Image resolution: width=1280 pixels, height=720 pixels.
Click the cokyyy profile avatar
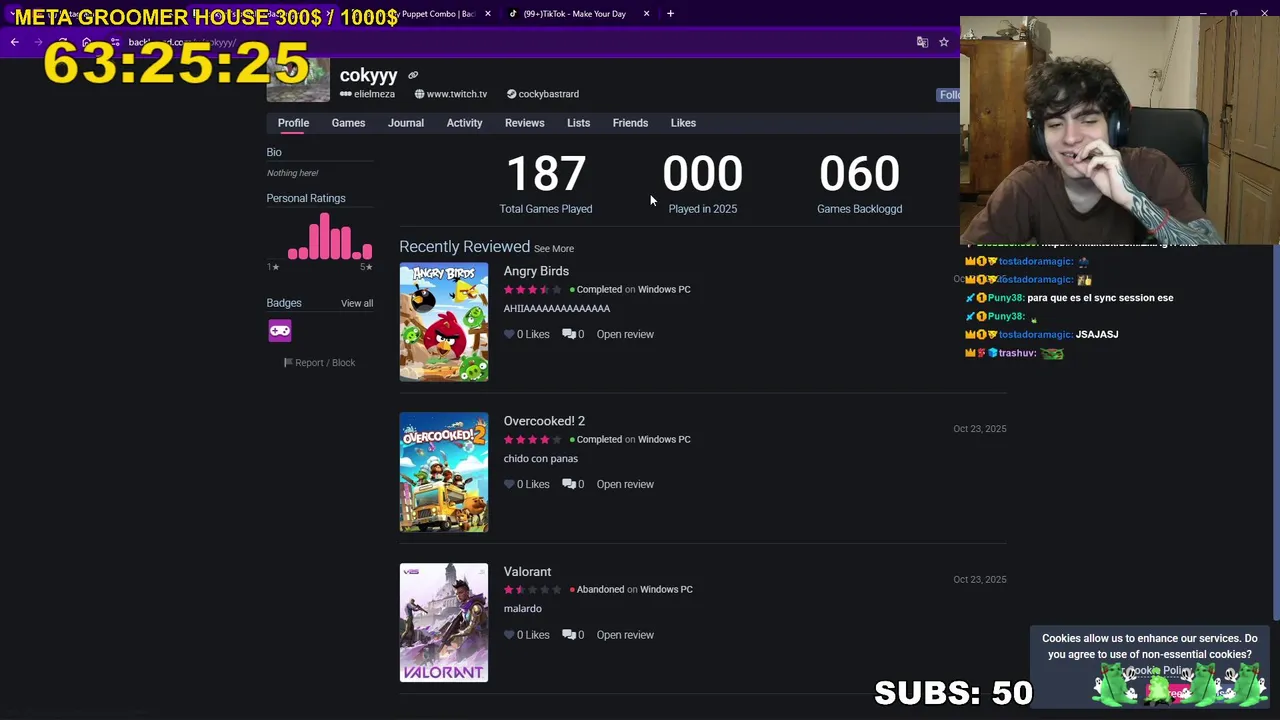point(298,80)
